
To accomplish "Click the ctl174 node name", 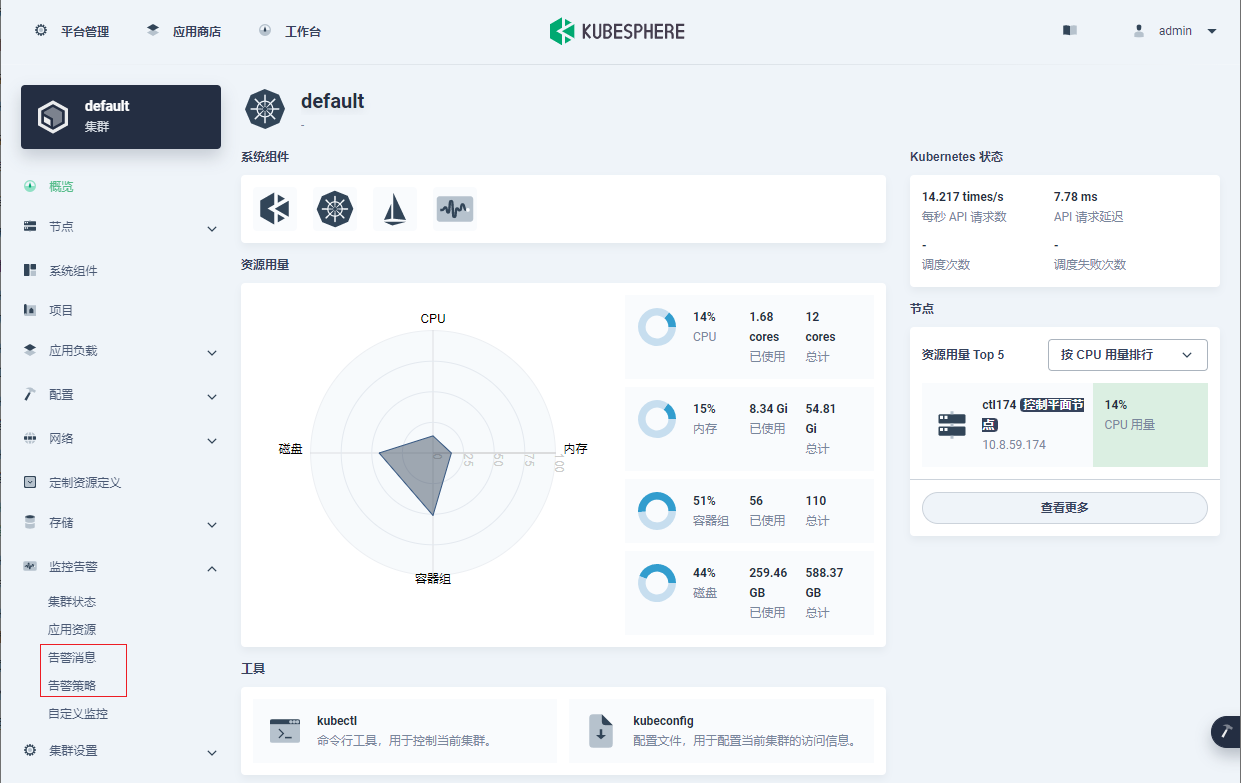I will click(998, 405).
